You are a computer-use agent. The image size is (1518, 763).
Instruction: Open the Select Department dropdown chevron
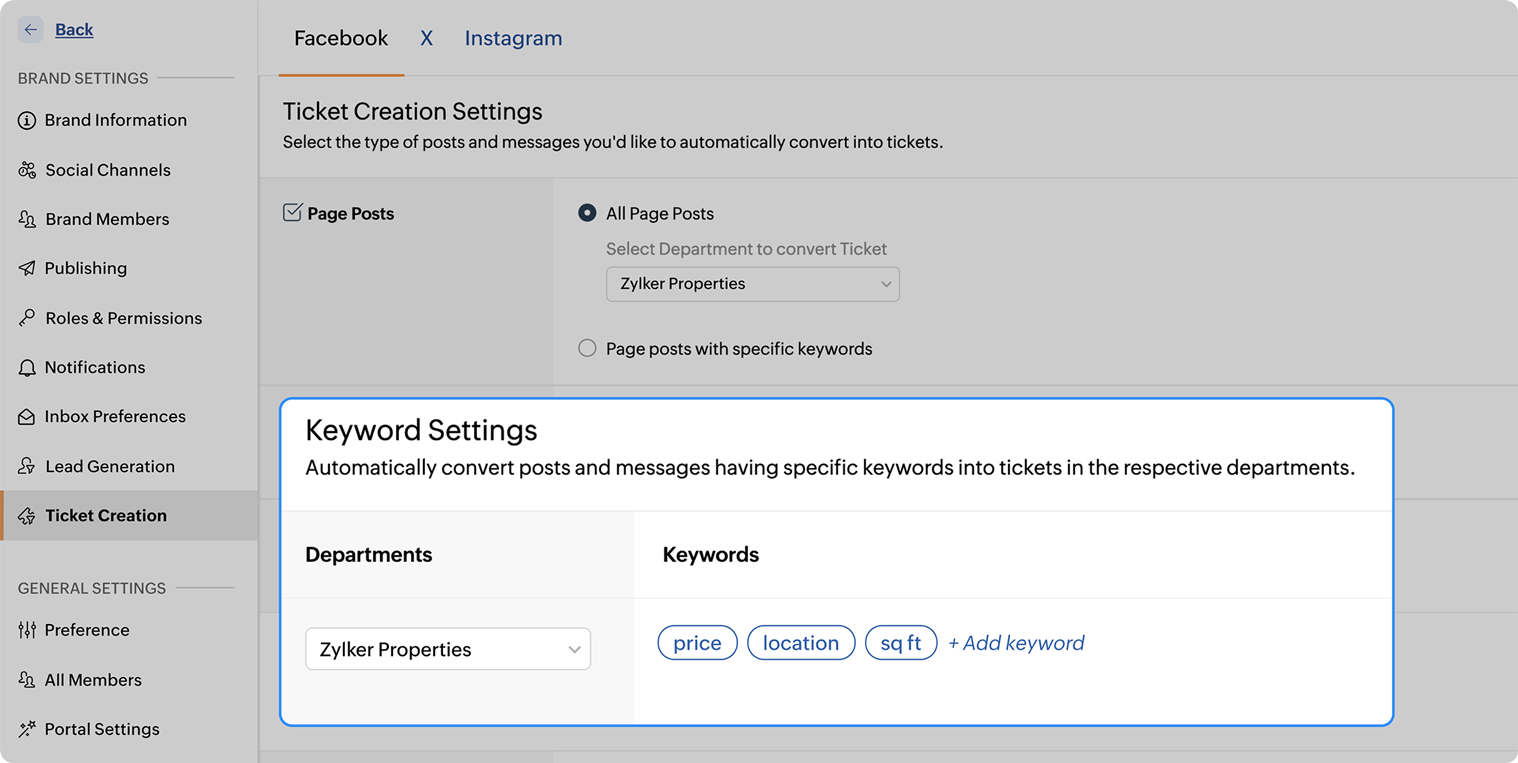coord(884,284)
